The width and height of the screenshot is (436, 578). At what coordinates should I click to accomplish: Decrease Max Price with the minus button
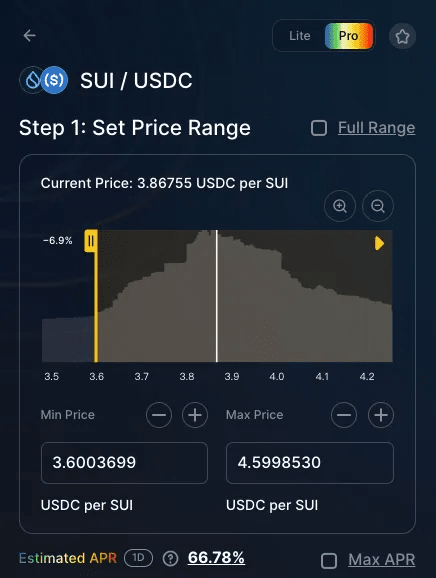click(344, 415)
